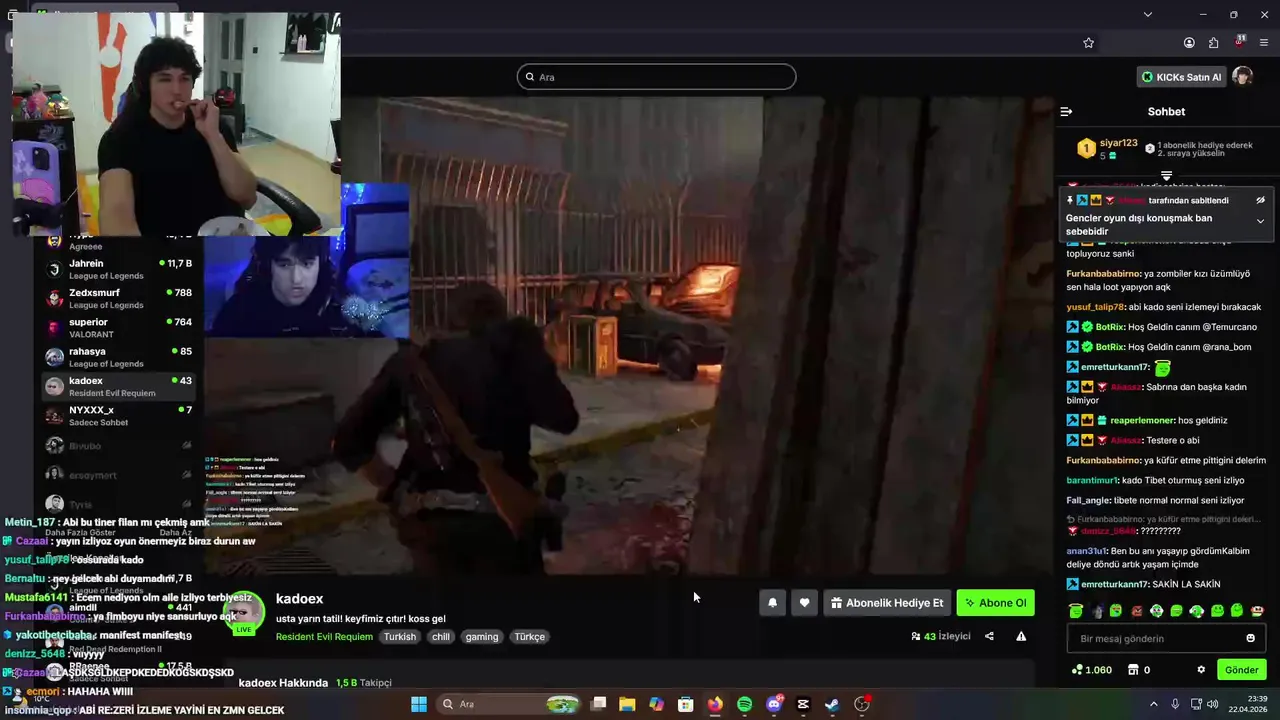Open channel points 1.060 balance
This screenshot has height=720, width=1280.
pyautogui.click(x=1091, y=670)
